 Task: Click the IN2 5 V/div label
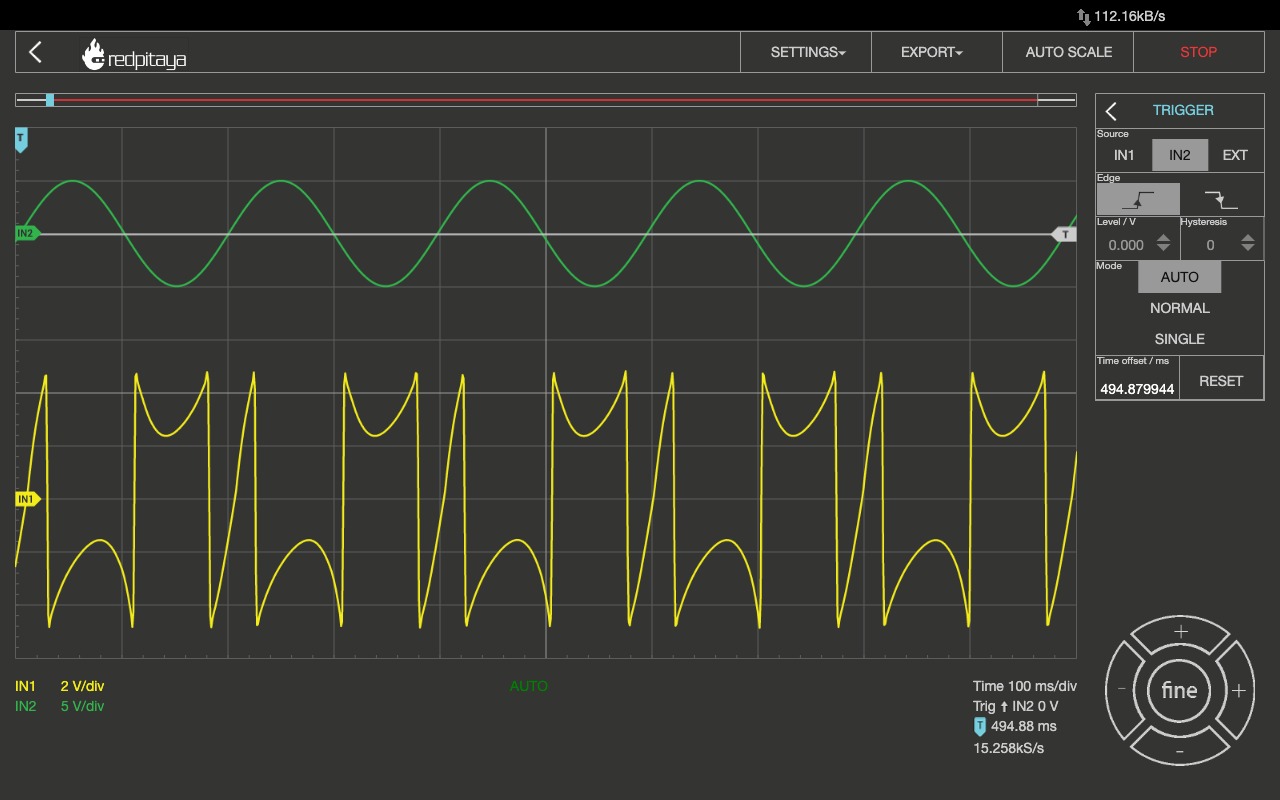(60, 706)
